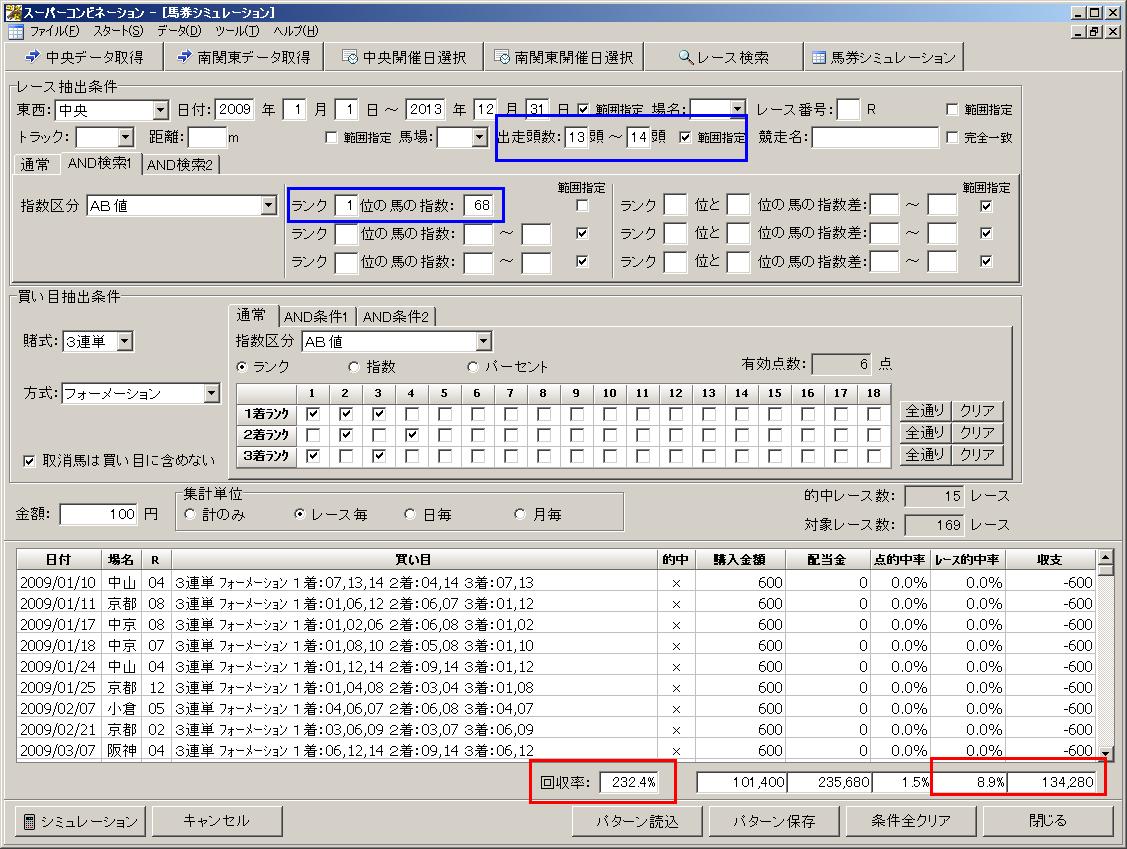The image size is (1127, 849).
Task: Expand 指数区分 AB値 dropdown in bet conditions
Action: pos(484,341)
